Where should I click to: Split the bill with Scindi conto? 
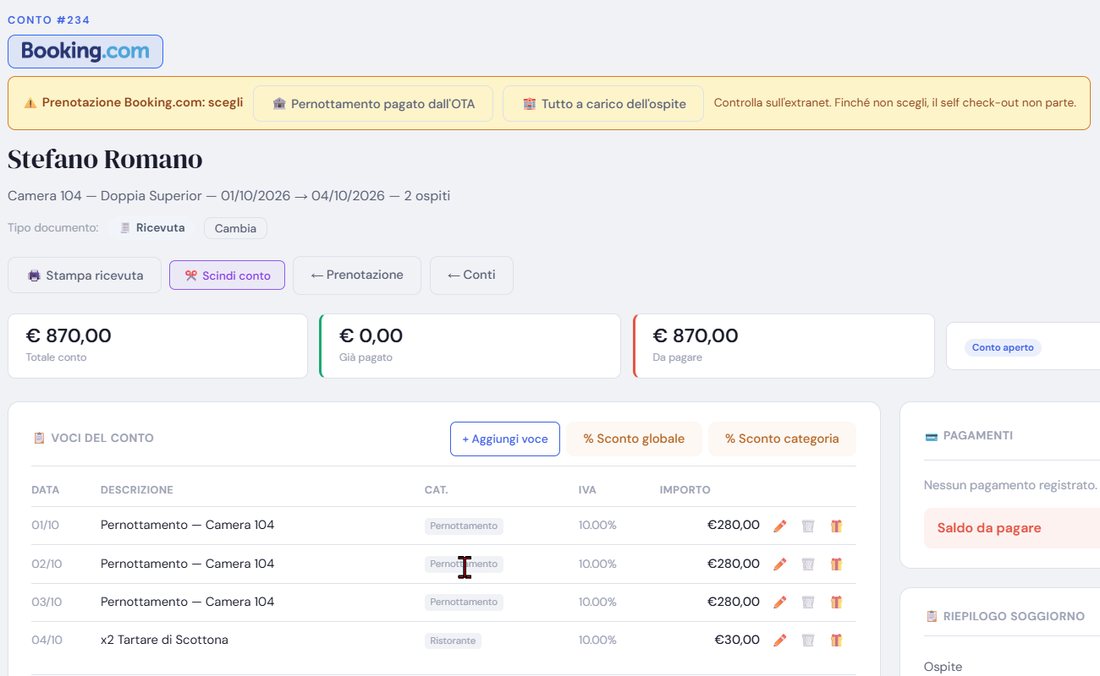(x=227, y=276)
